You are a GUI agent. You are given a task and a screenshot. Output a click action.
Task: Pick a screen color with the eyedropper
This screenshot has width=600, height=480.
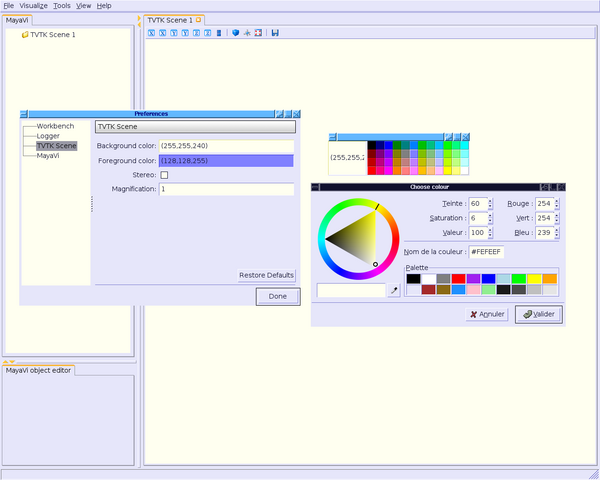(x=394, y=290)
